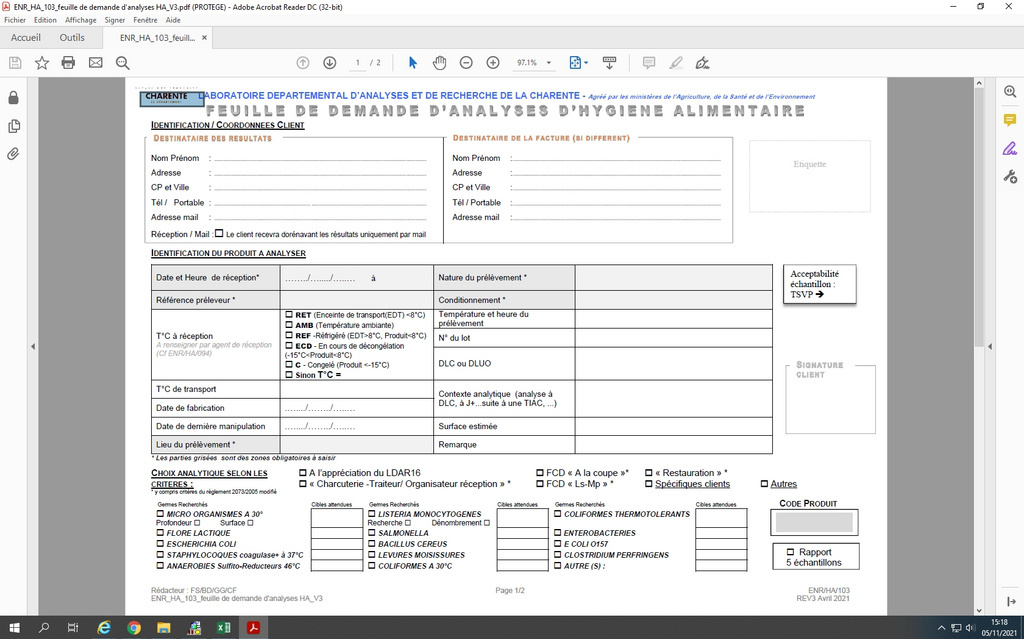This screenshot has height=639, width=1024.
Task: Zoom out with minus icon
Action: point(466,63)
